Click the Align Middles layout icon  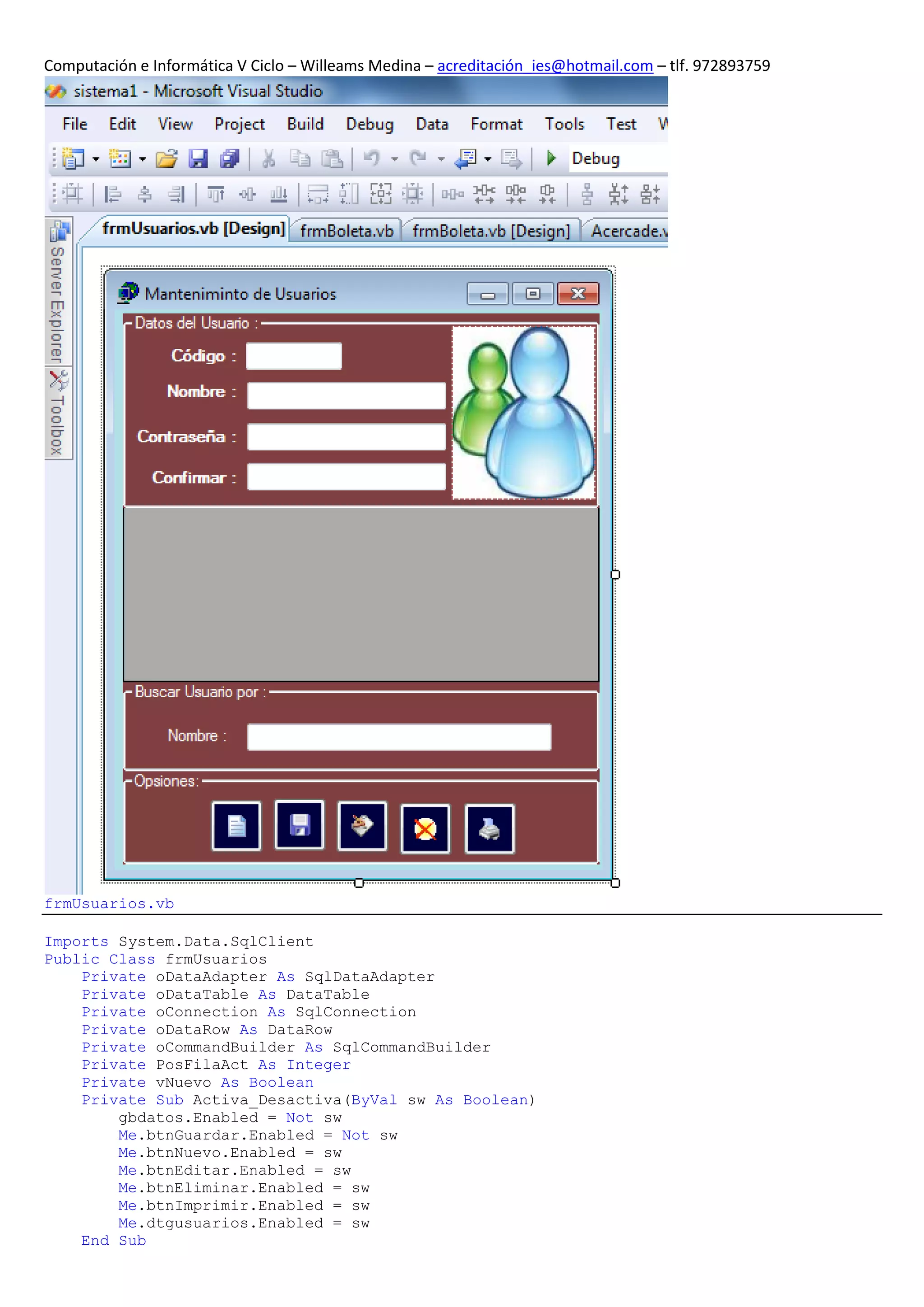(248, 194)
